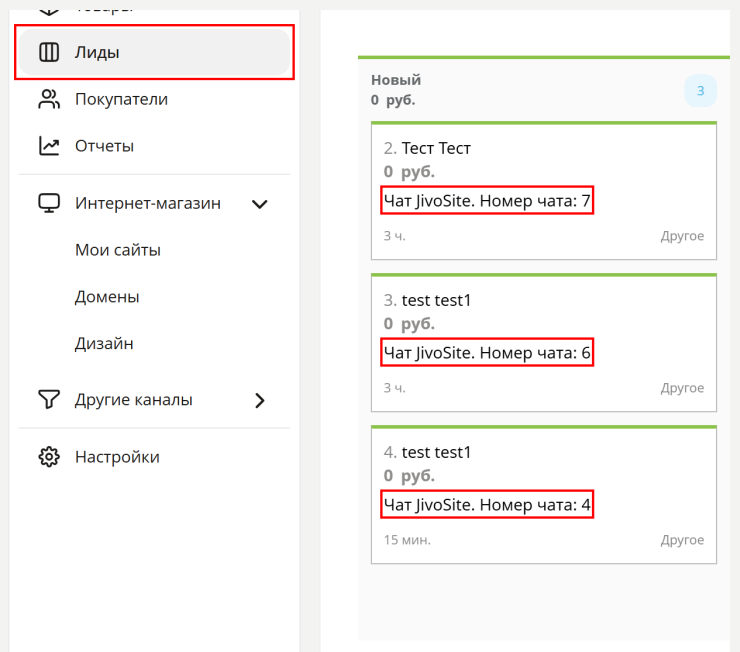
Task: Expand the Другие каналы chevron
Action: click(x=260, y=401)
